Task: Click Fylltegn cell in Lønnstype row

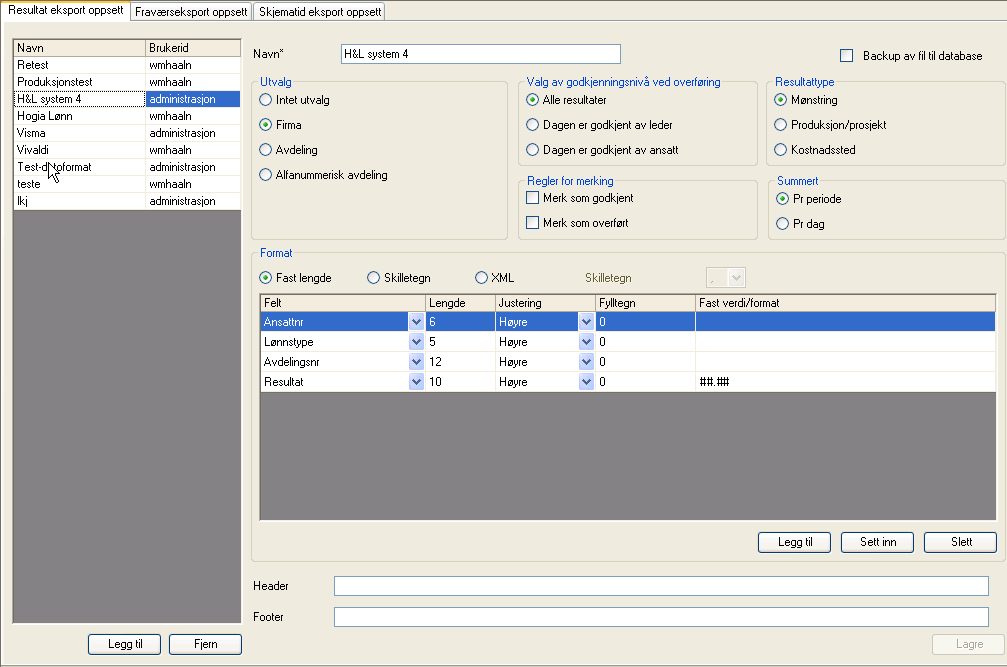Action: tap(645, 342)
